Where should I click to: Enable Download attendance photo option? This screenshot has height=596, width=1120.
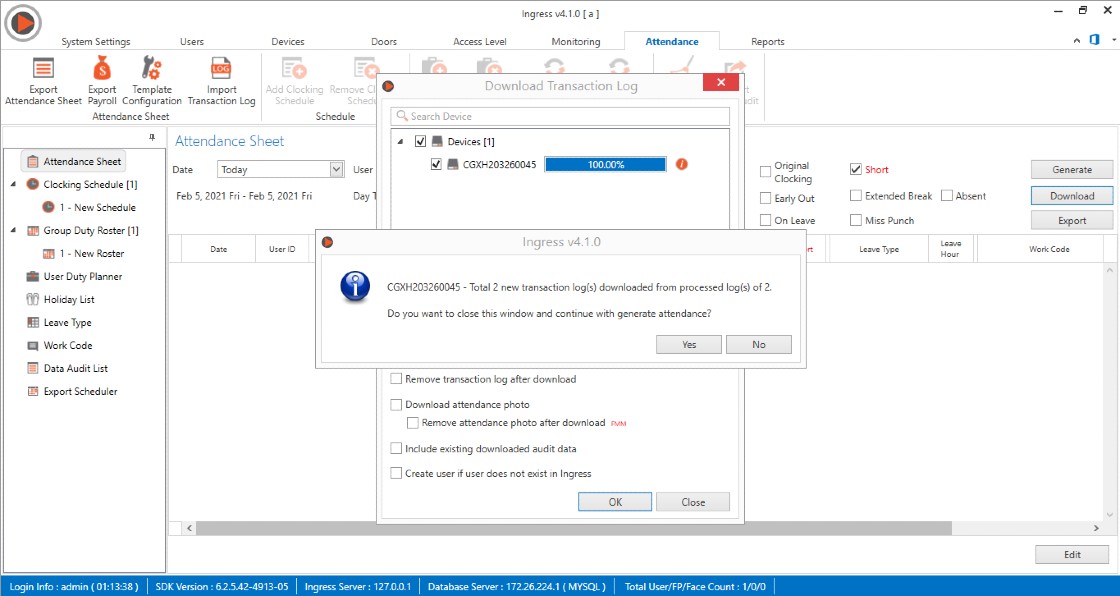pyautogui.click(x=396, y=404)
